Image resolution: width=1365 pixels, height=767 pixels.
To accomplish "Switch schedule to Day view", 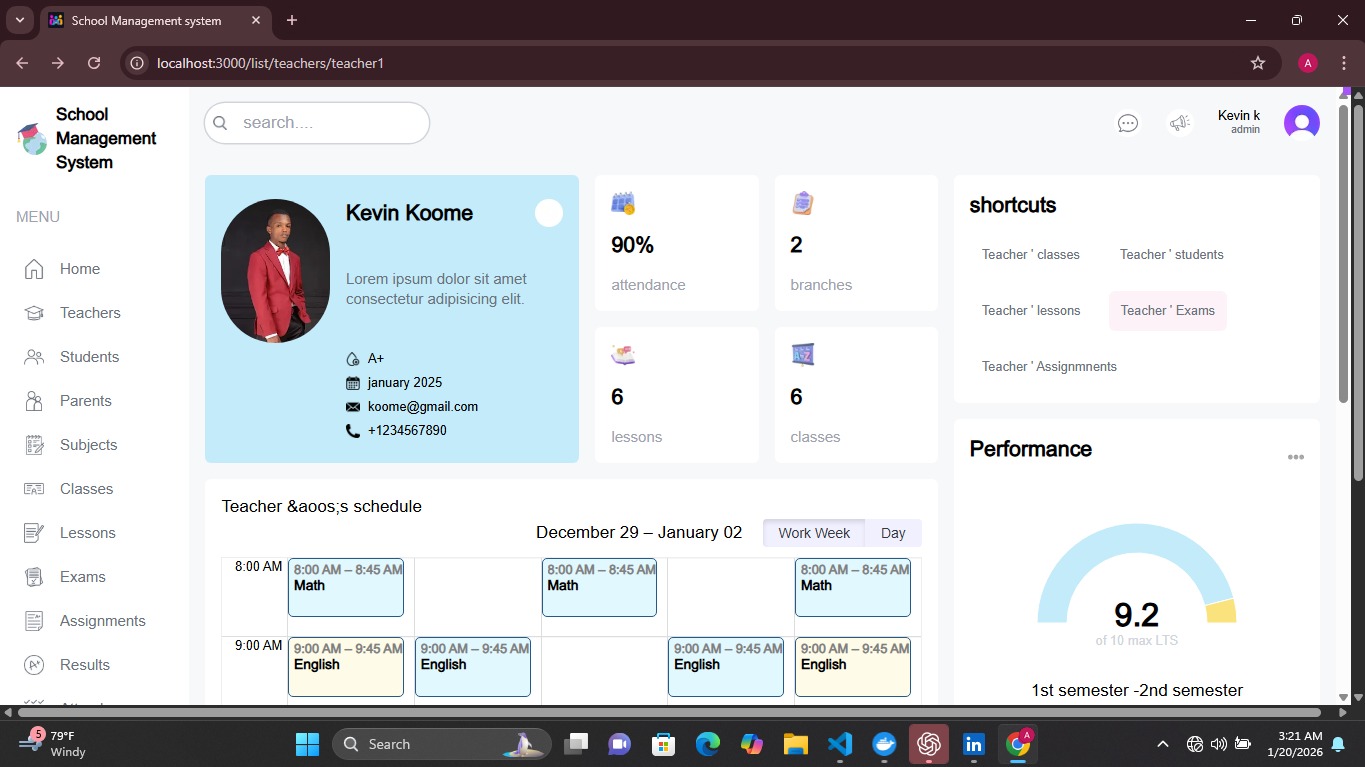I will (x=892, y=533).
